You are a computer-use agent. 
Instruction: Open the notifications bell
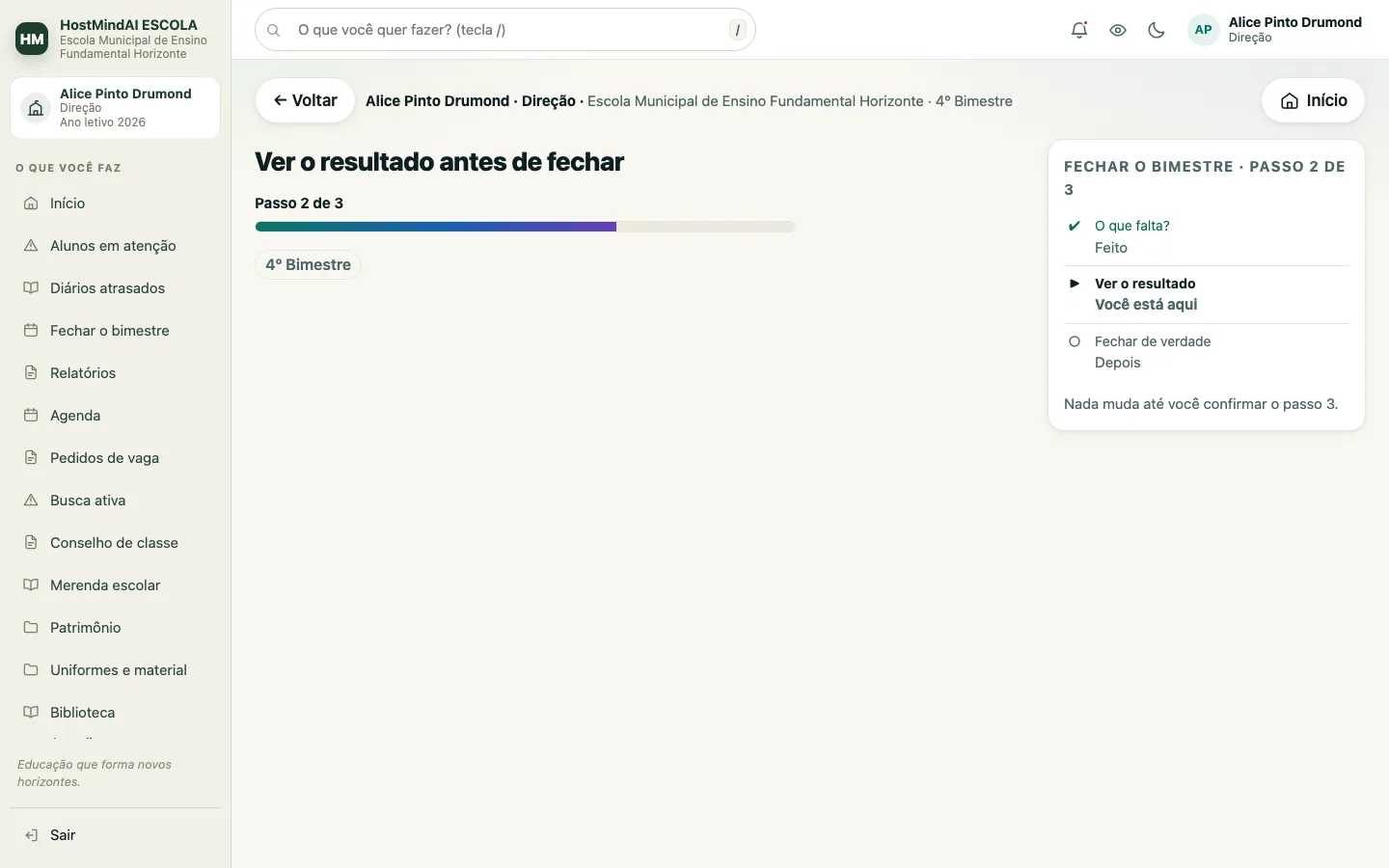(1079, 30)
